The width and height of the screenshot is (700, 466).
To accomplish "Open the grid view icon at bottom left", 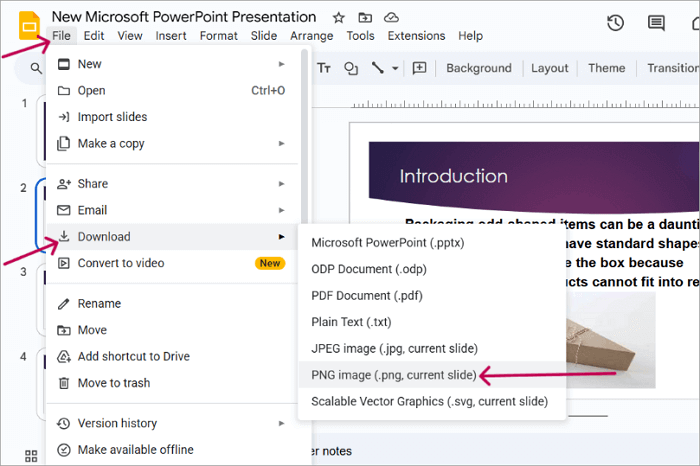I will coord(31,456).
